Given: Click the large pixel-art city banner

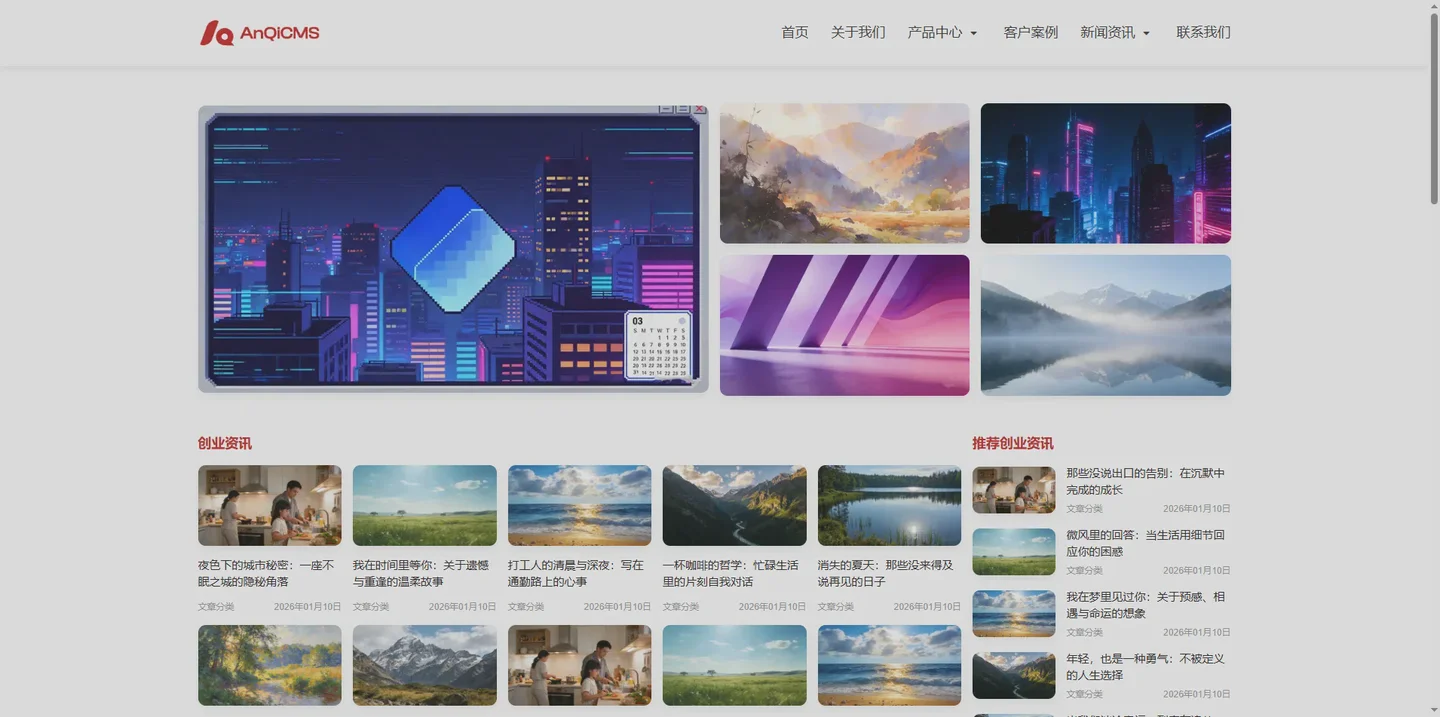Looking at the screenshot, I should [453, 249].
